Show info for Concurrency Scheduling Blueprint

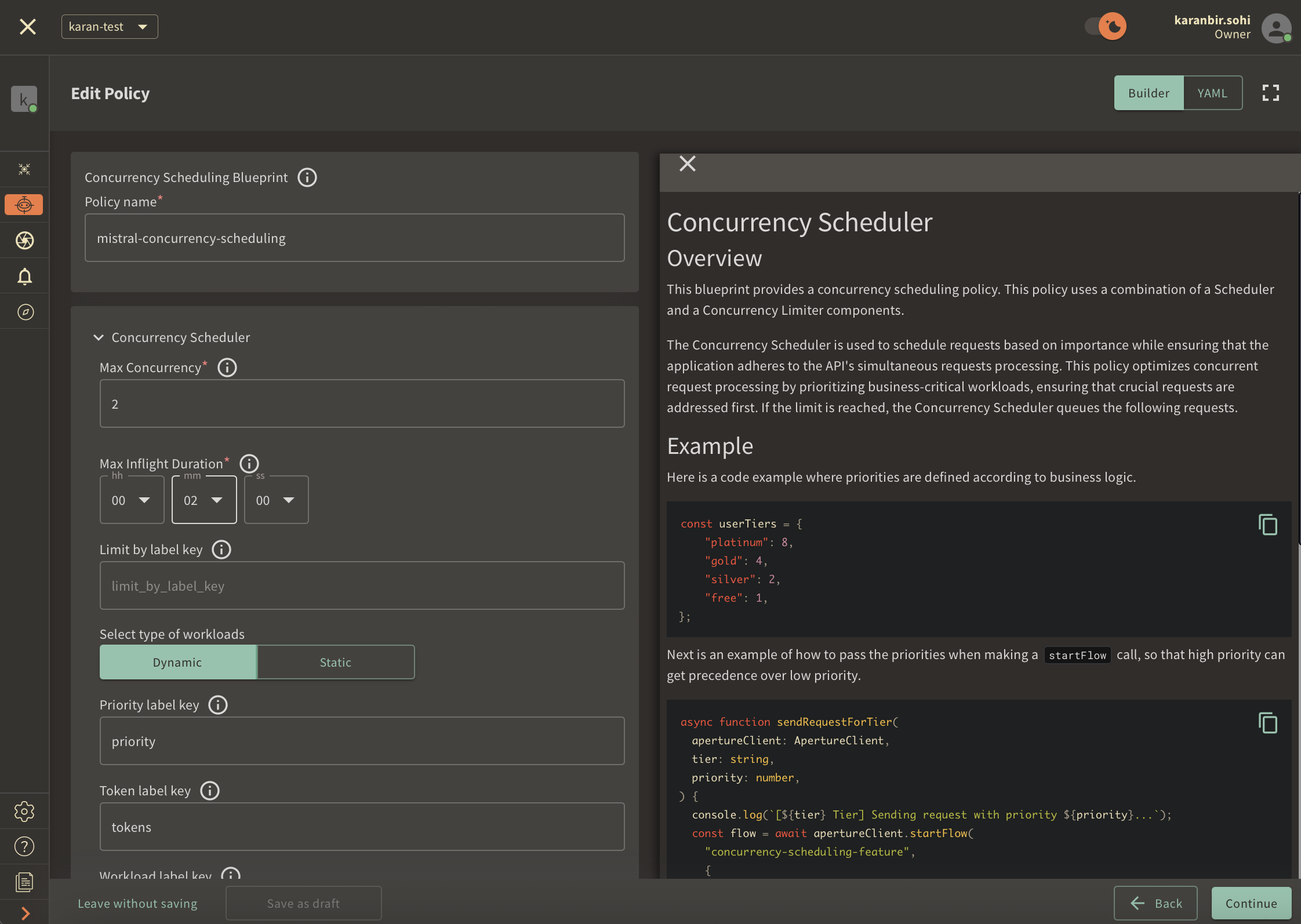pos(307,177)
